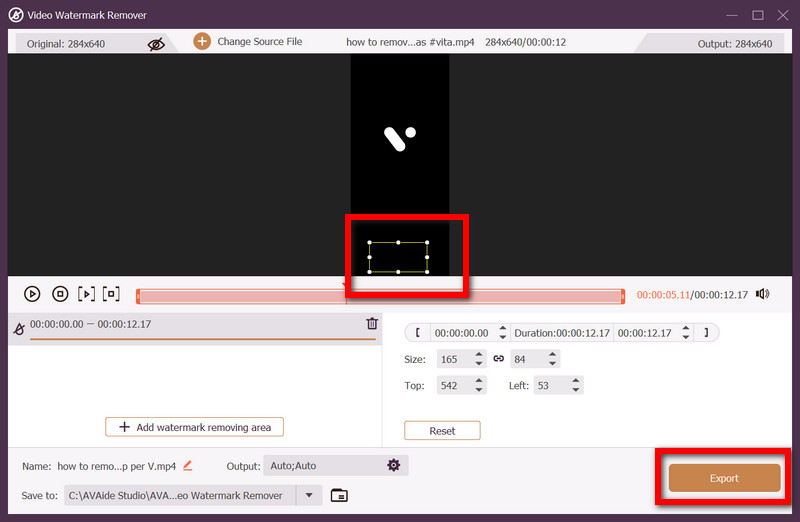
Task: Open output settings gear icon
Action: pos(394,465)
